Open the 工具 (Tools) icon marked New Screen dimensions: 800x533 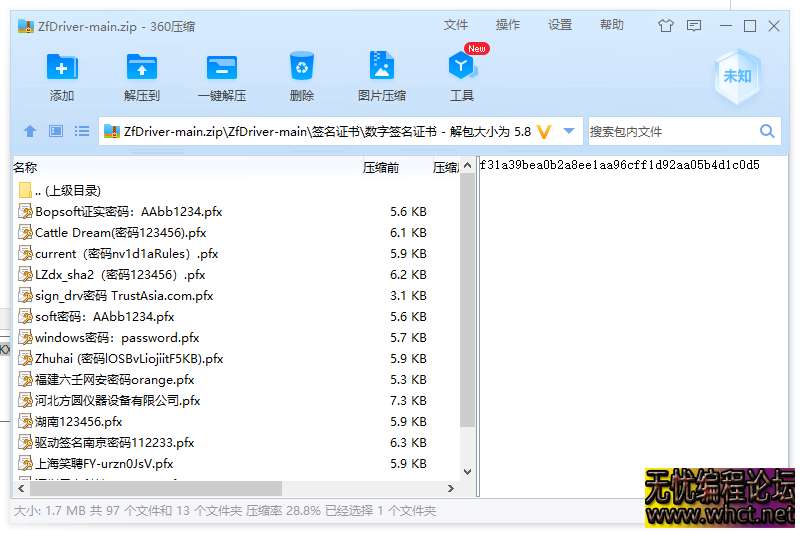pos(462,68)
